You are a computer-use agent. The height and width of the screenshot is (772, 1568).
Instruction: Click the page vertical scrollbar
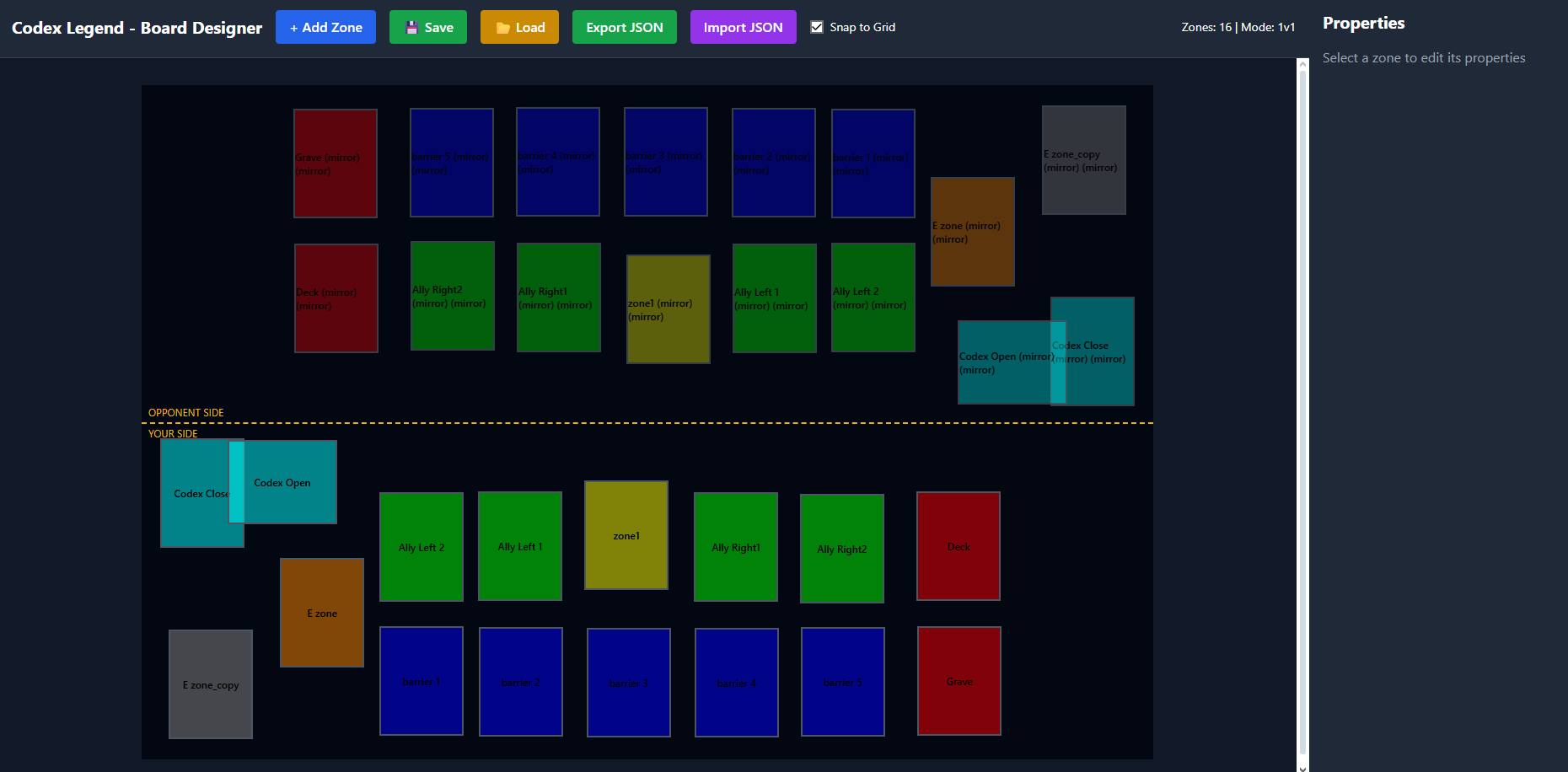[x=1302, y=415]
